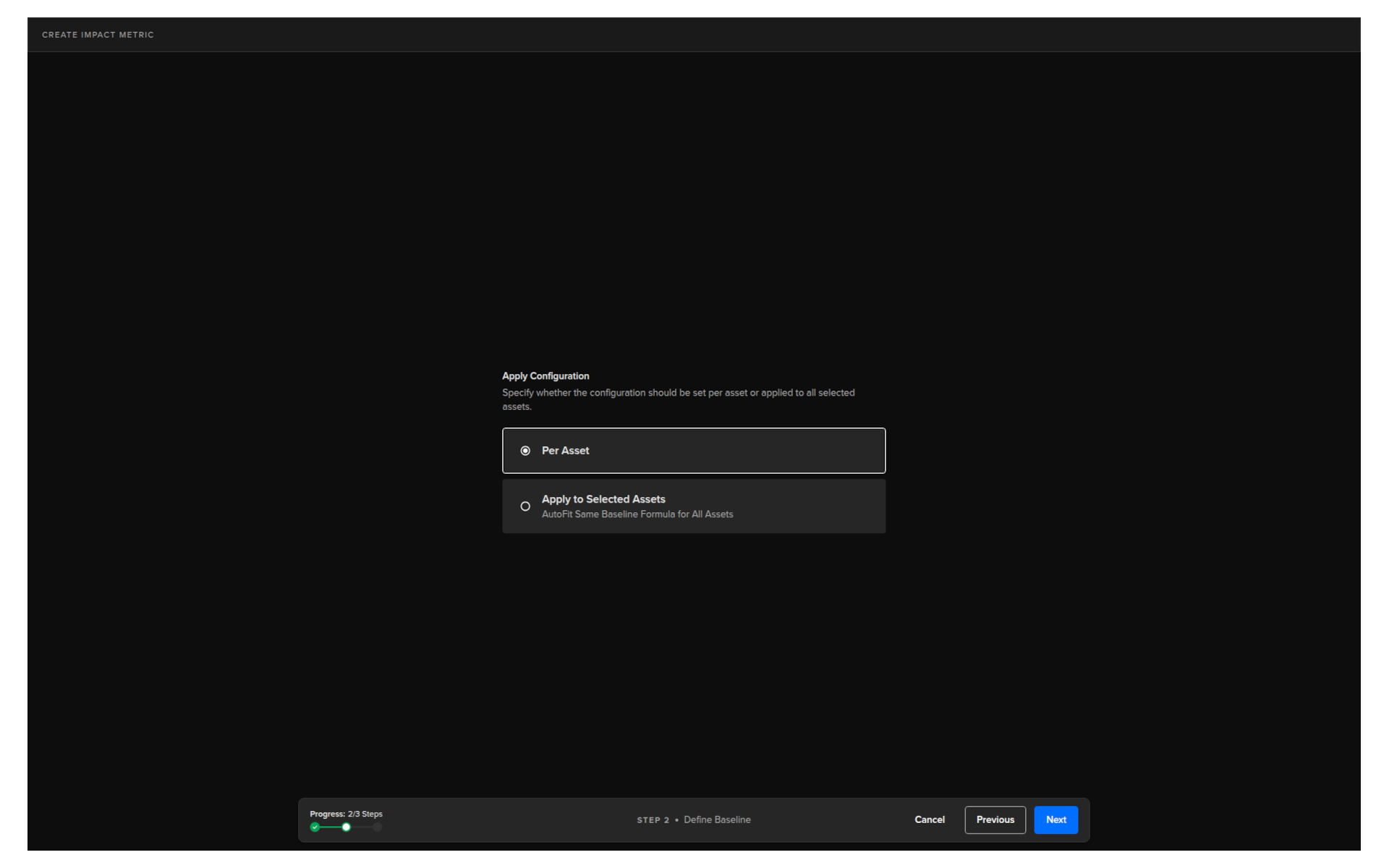
Task: Click the third step progress dot
Action: point(378,827)
